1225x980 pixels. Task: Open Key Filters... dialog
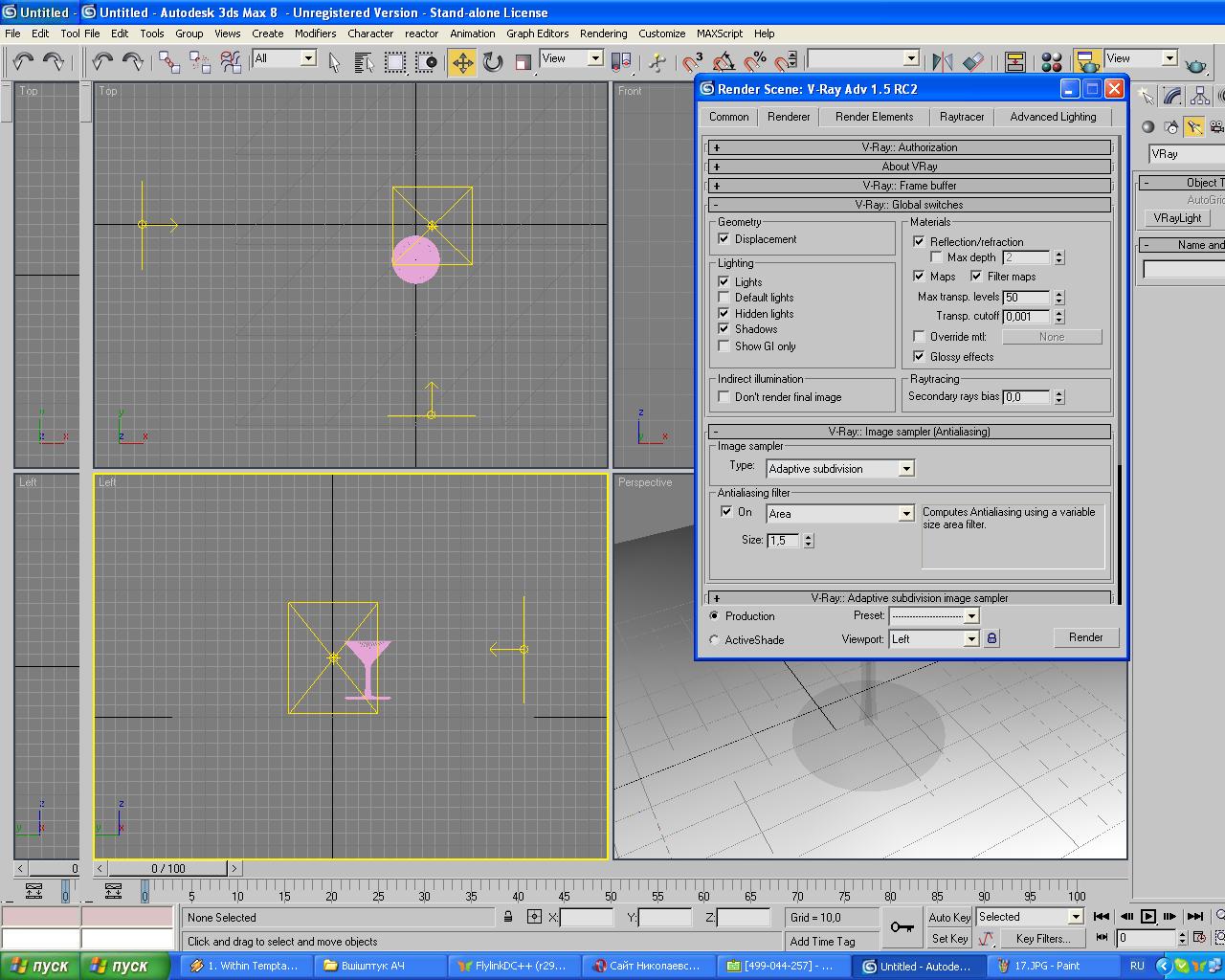1043,939
